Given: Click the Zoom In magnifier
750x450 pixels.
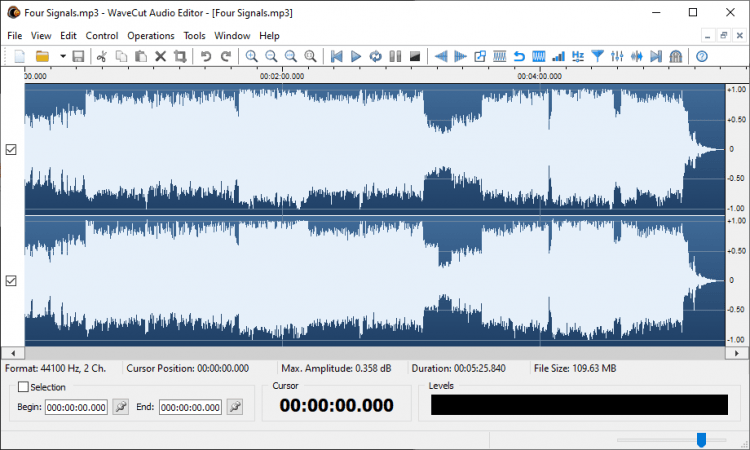Looking at the screenshot, I should [x=251, y=56].
